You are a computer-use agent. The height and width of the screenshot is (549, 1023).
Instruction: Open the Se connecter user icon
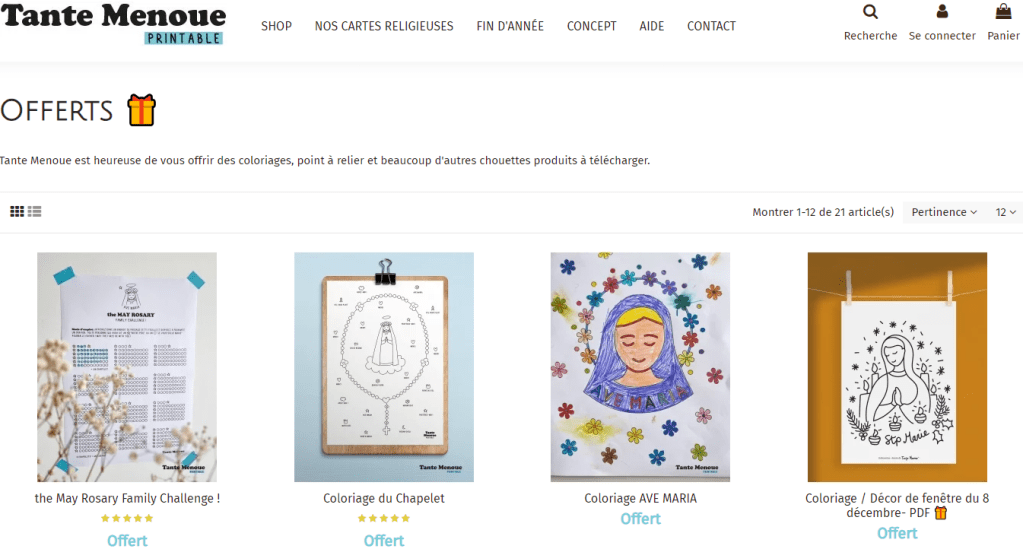coord(942,11)
